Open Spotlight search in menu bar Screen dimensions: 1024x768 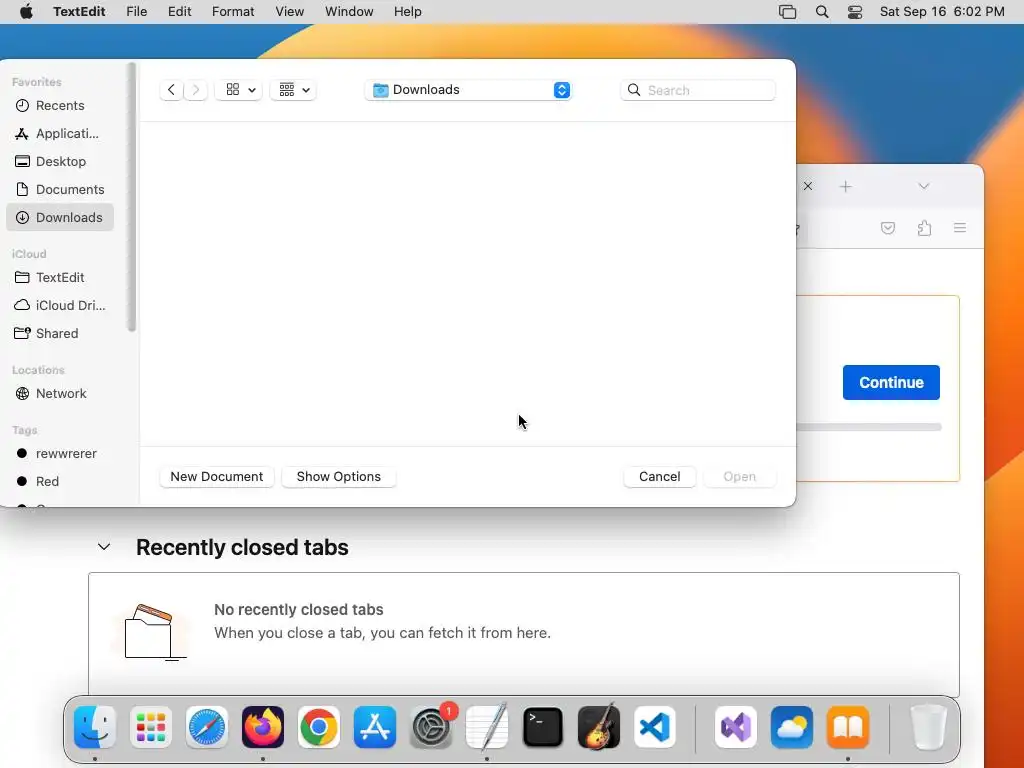822,12
